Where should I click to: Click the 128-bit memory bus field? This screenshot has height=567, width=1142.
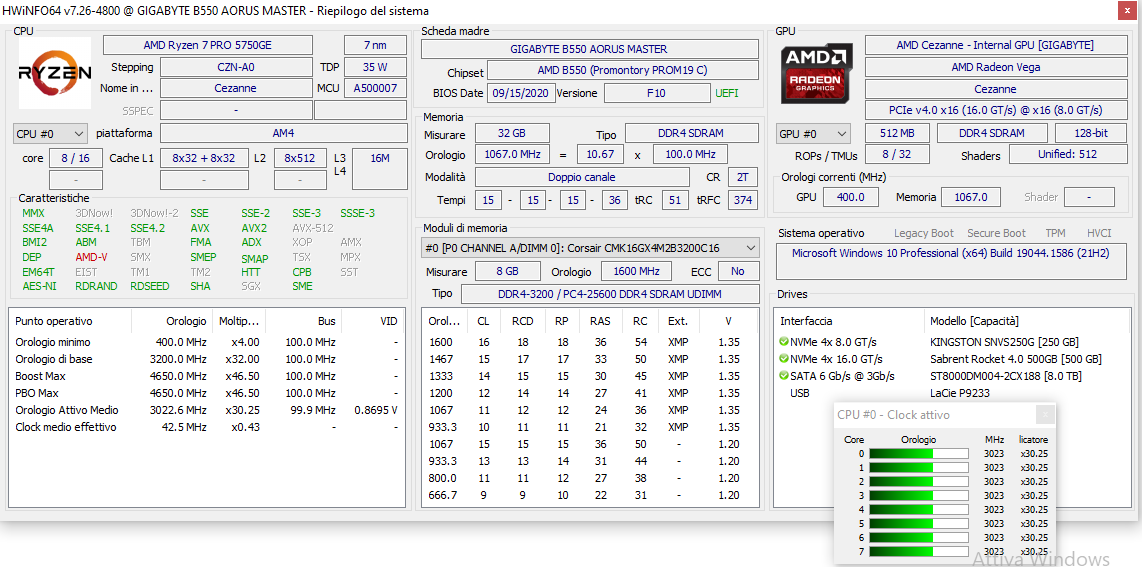coord(1090,134)
